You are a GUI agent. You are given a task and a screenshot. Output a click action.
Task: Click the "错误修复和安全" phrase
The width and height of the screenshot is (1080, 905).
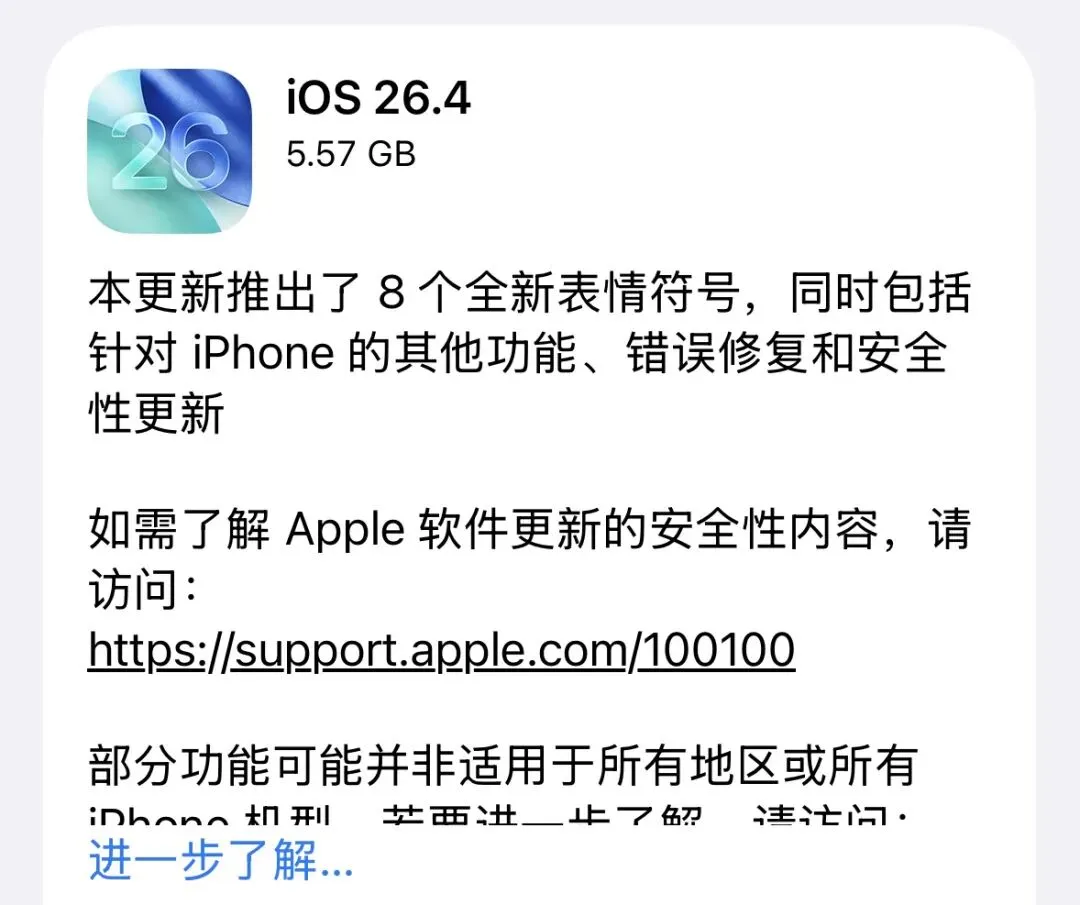tap(787, 353)
